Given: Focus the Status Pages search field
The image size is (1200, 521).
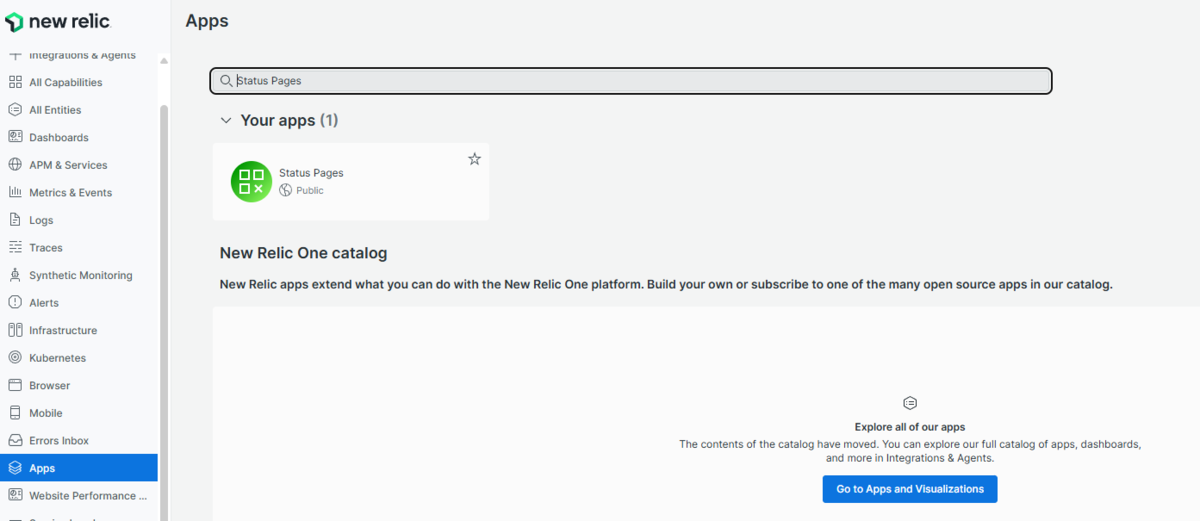Looking at the screenshot, I should point(631,80).
